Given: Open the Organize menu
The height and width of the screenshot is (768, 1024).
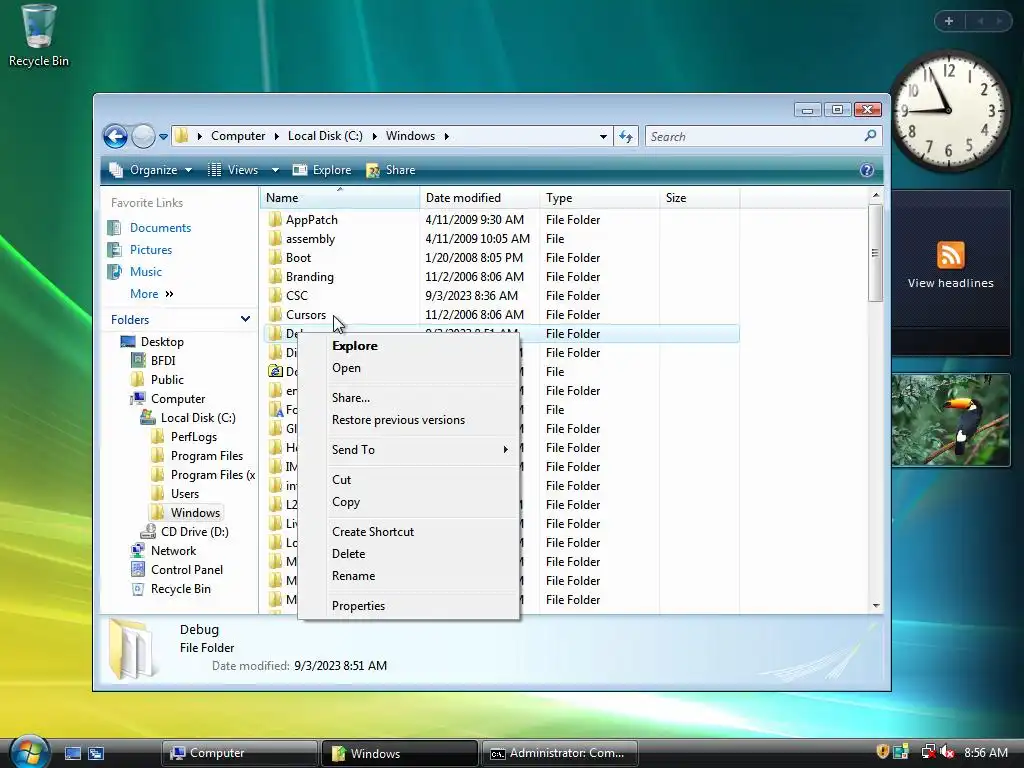Looking at the screenshot, I should click(151, 170).
